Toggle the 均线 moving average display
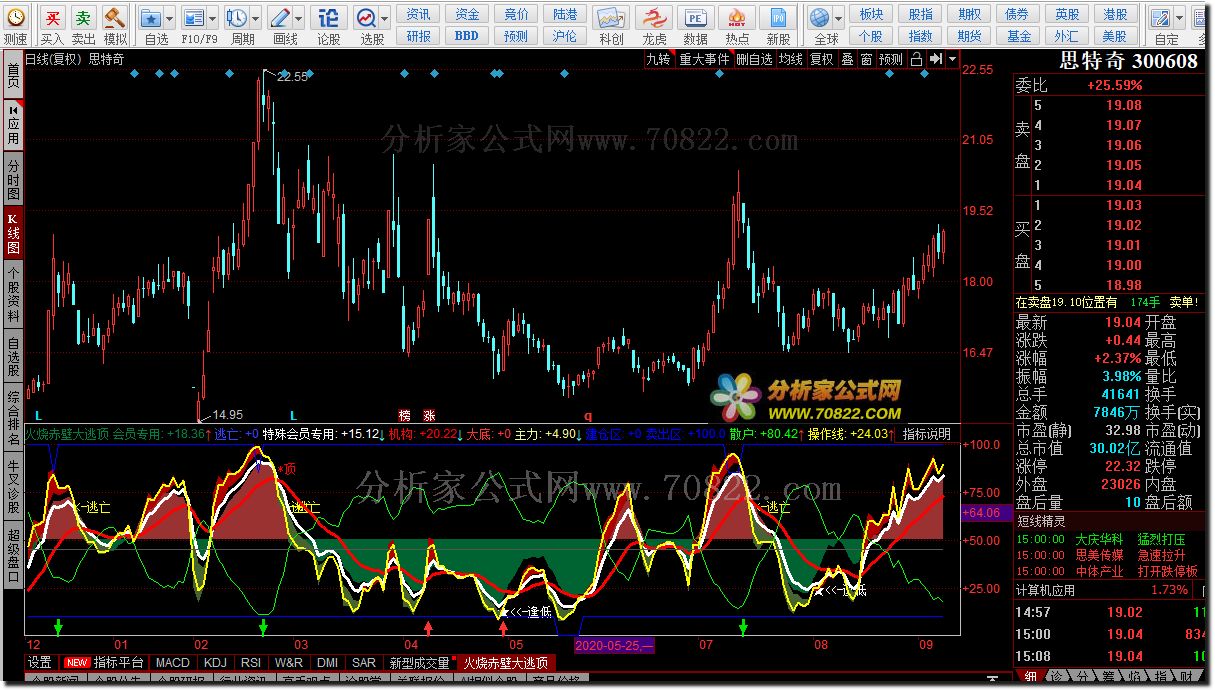The width and height of the screenshot is (1215, 690). pyautogui.click(x=791, y=59)
